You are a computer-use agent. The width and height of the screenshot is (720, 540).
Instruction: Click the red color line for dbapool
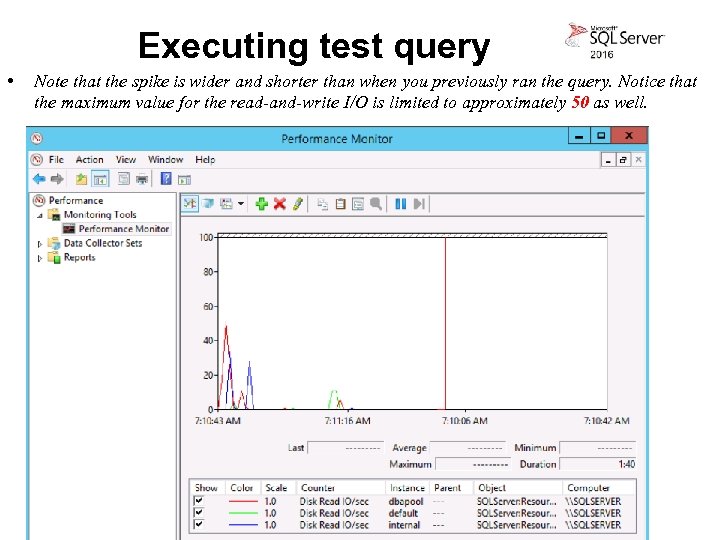[x=243, y=501]
